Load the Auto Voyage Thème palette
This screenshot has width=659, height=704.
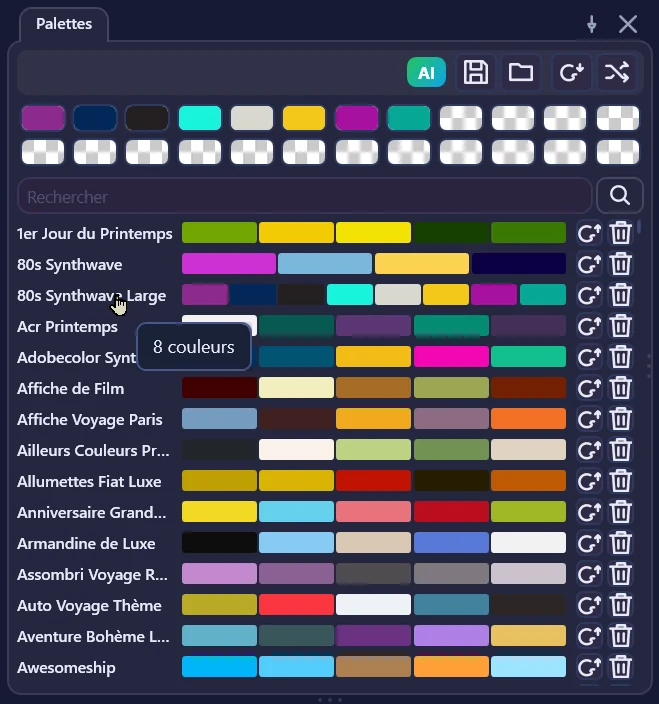(589, 605)
